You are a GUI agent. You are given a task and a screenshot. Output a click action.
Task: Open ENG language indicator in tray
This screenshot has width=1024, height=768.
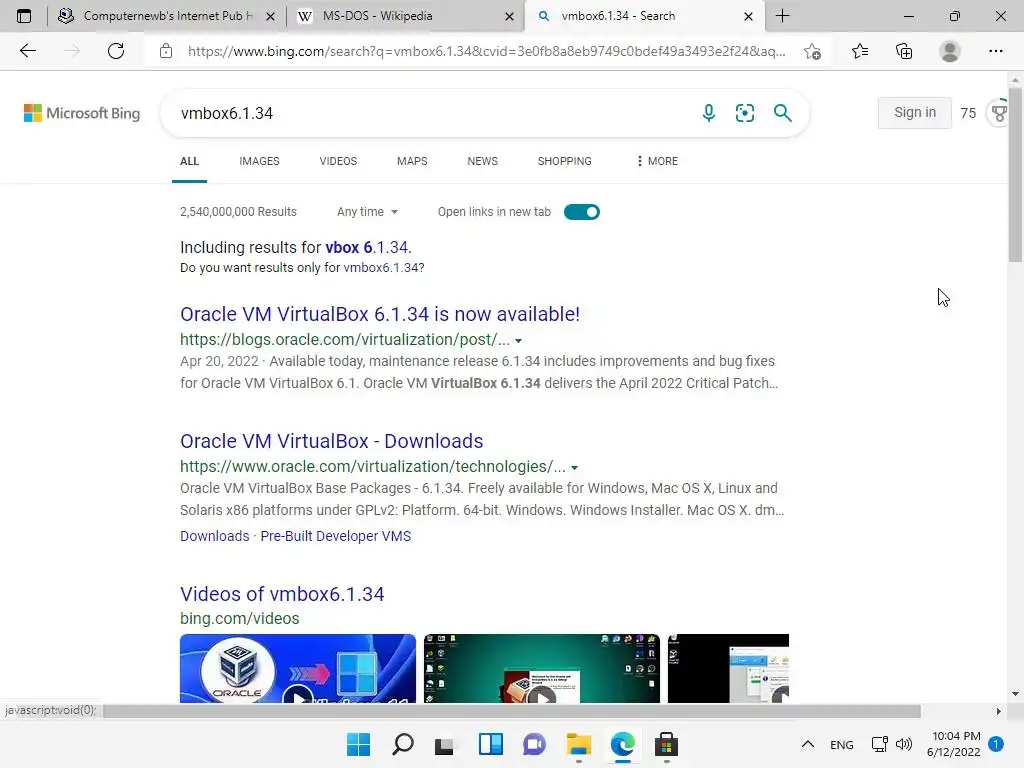(x=842, y=744)
